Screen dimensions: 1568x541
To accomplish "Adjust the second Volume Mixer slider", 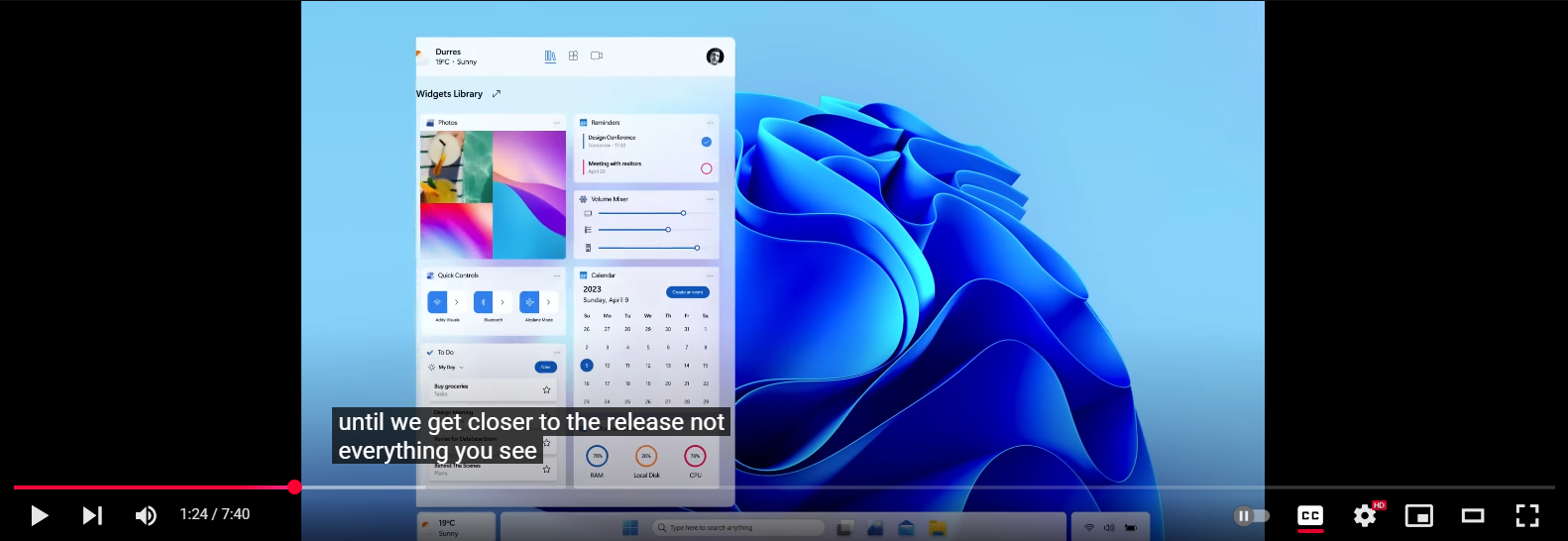I will click(668, 230).
